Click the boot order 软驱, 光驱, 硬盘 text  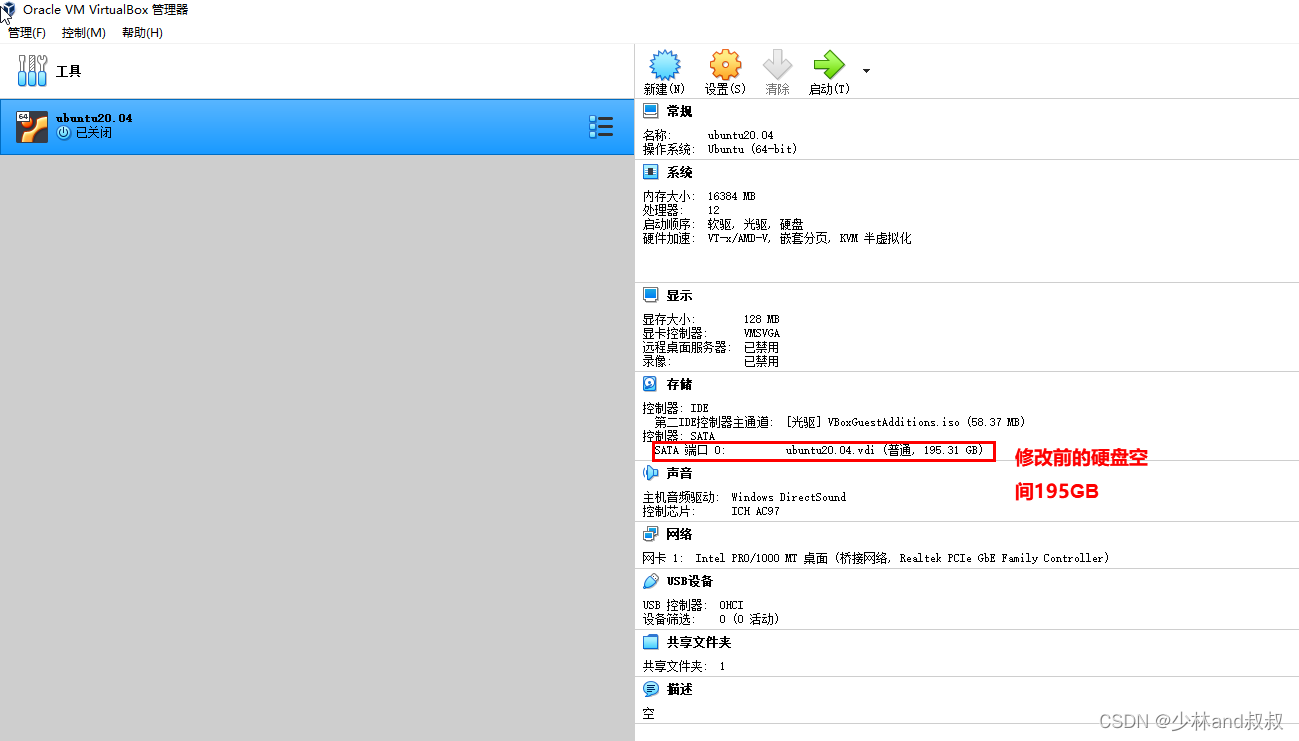[755, 225]
